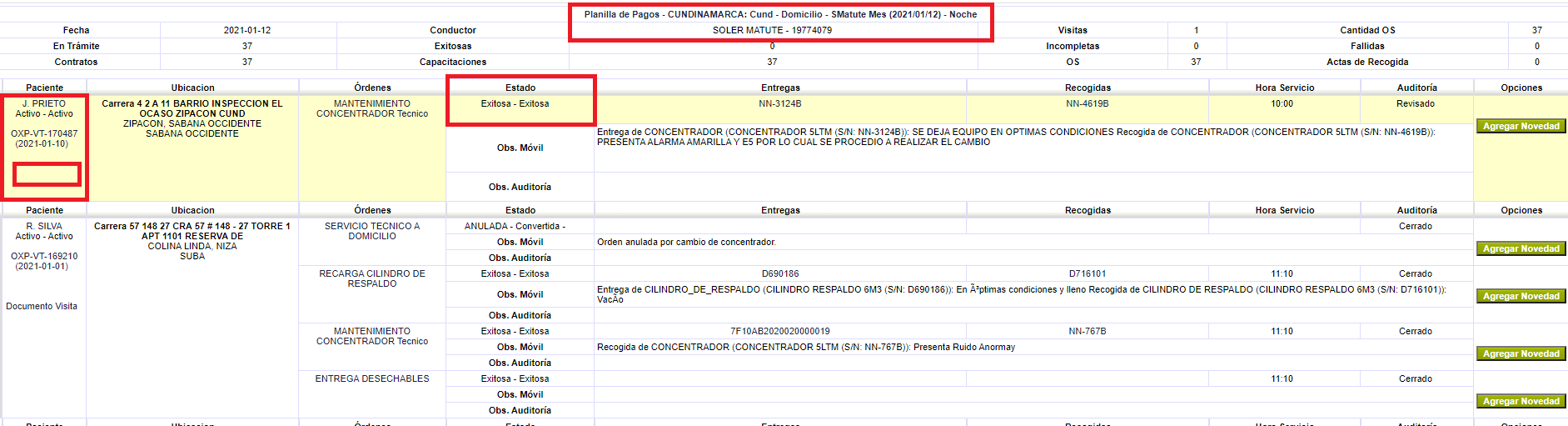Click the Incompletas label
This screenshot has width=1568, height=426.
1073,46
